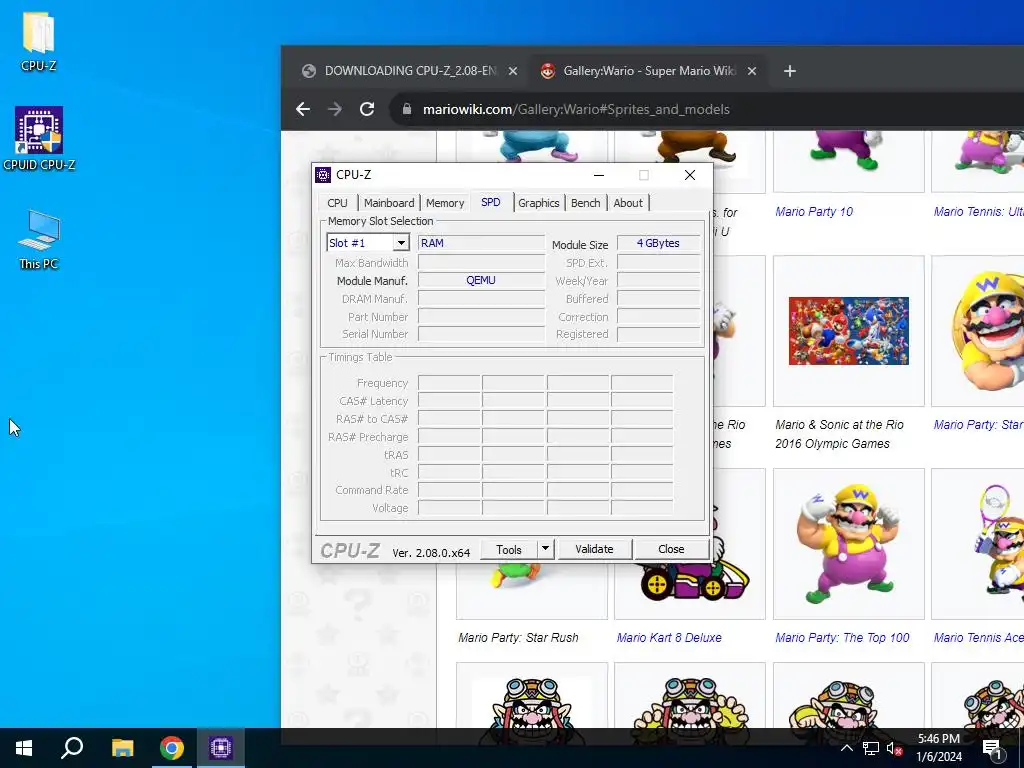Screen dimensions: 1024x768
Task: Show hidden system tray icons
Action: pos(846,748)
